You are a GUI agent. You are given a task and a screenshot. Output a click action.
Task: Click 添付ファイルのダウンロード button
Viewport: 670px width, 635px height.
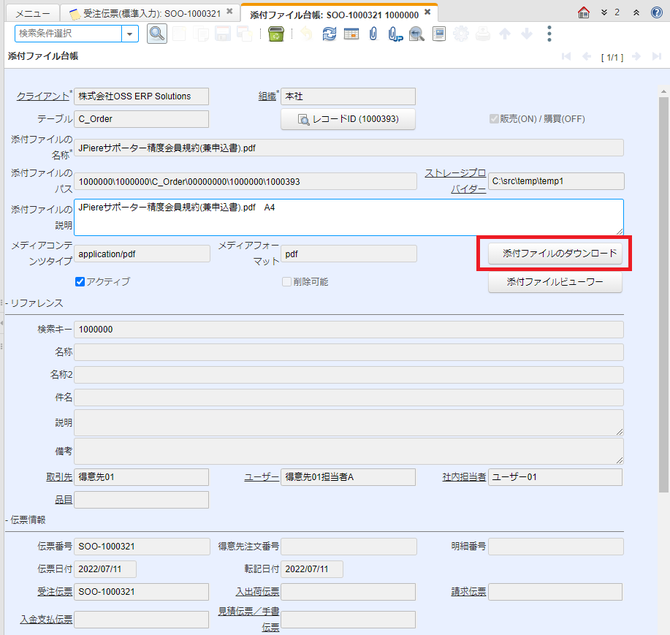(555, 253)
